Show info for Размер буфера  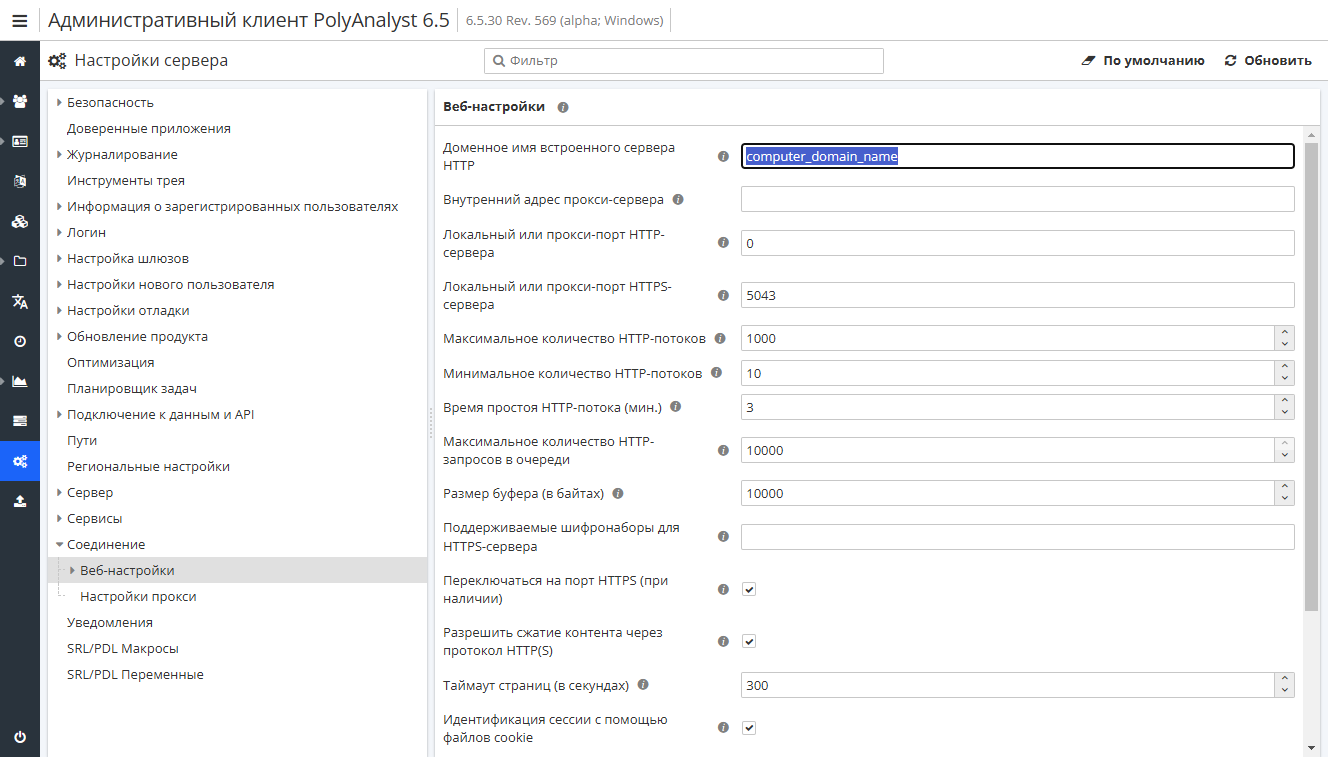point(618,493)
